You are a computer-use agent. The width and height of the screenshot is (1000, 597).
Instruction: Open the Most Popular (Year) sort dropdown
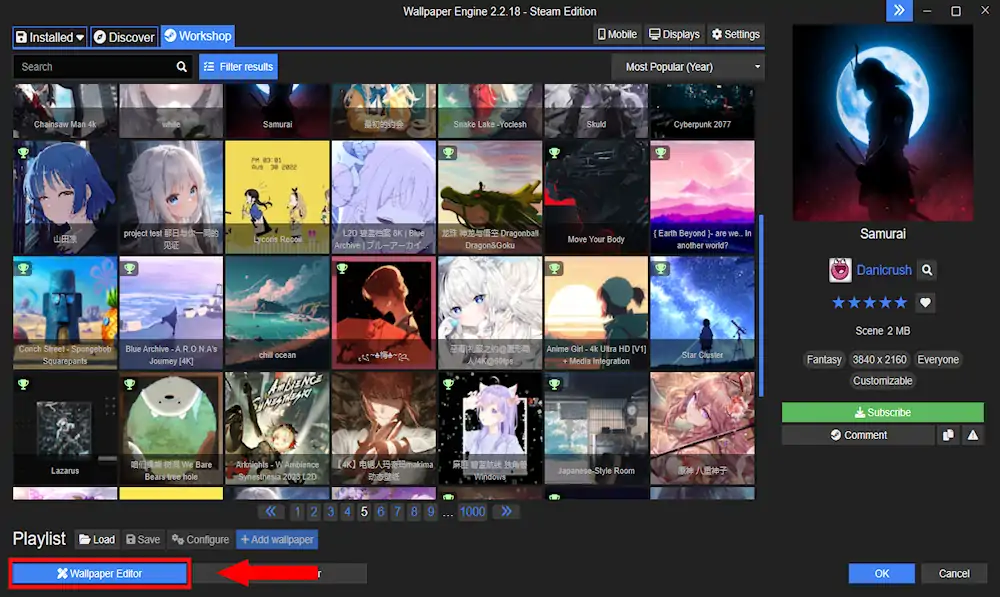pos(688,66)
